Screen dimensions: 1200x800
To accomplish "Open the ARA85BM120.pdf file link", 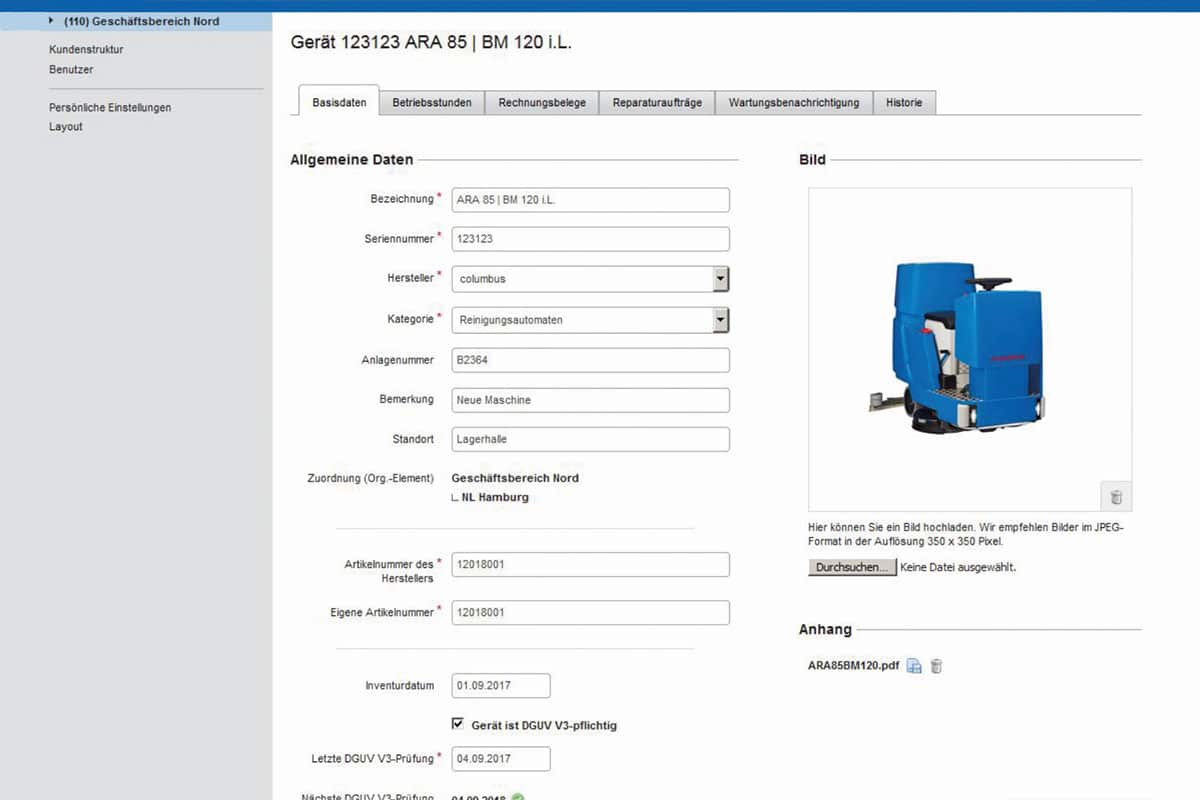I will coord(853,665).
